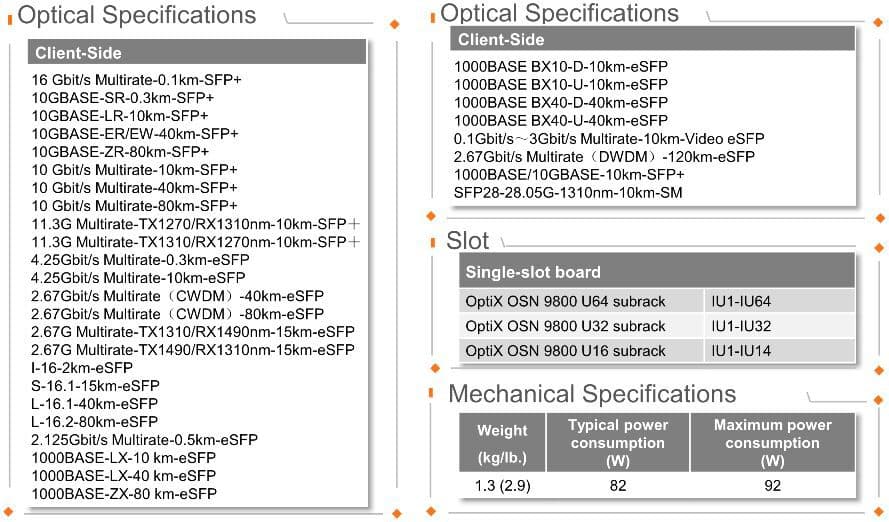Click the I-16-2km-eSFP entry

click(x=82, y=368)
